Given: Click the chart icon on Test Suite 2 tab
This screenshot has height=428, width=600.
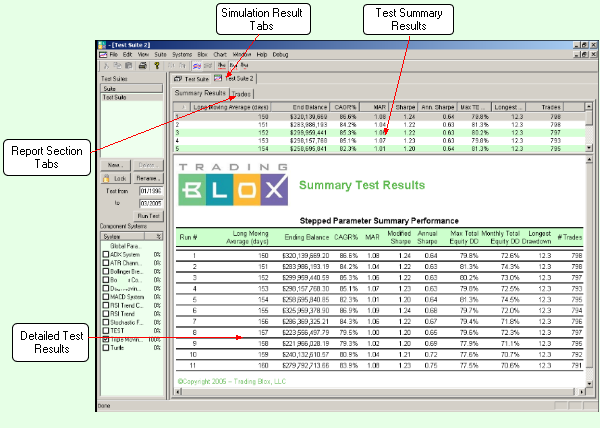Looking at the screenshot, I should (x=218, y=78).
